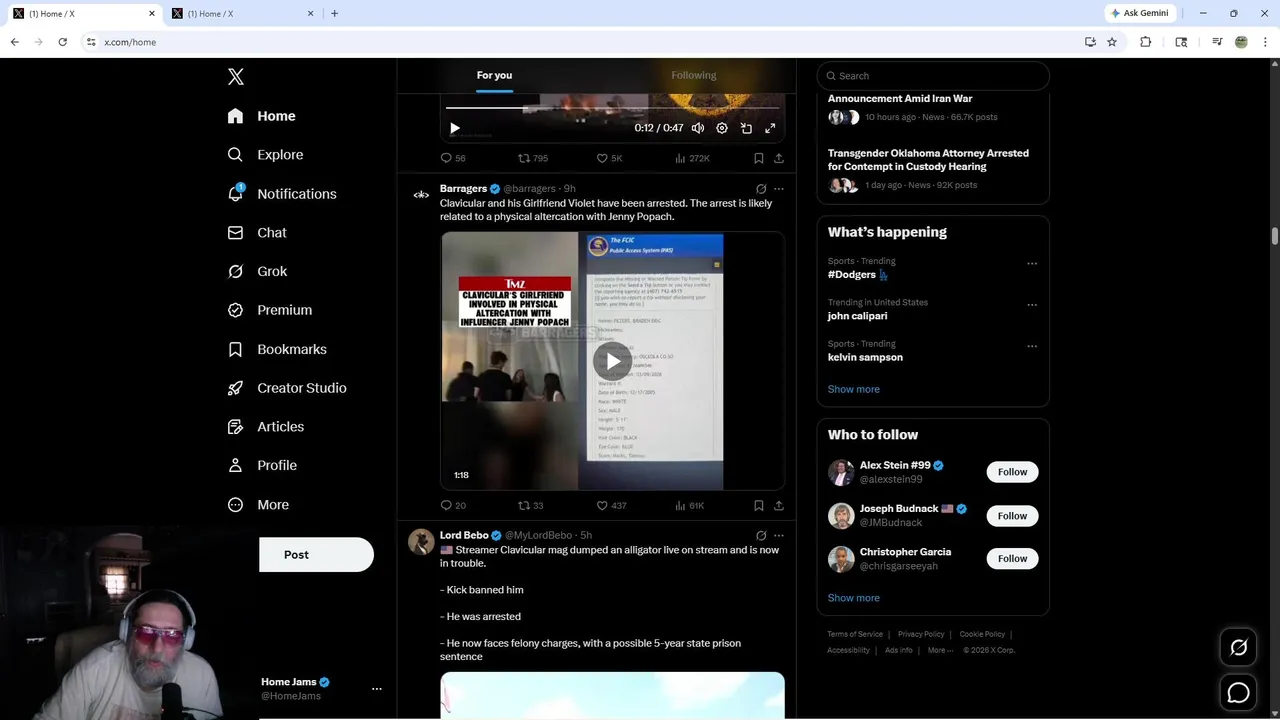Bookmark the Barragers post
Viewport: 1280px width, 720px height.
tap(759, 506)
